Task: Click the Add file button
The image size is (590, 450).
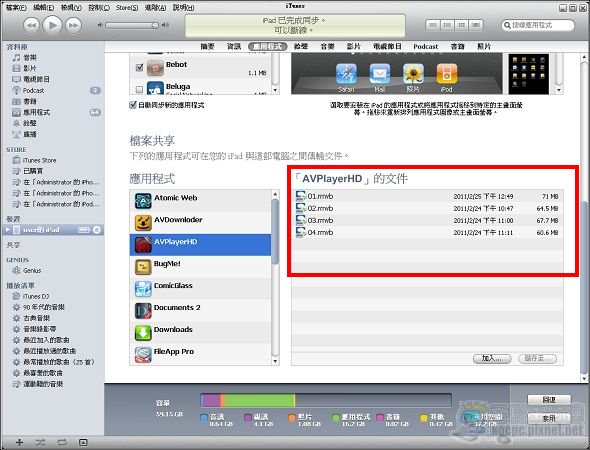Action: [x=492, y=358]
